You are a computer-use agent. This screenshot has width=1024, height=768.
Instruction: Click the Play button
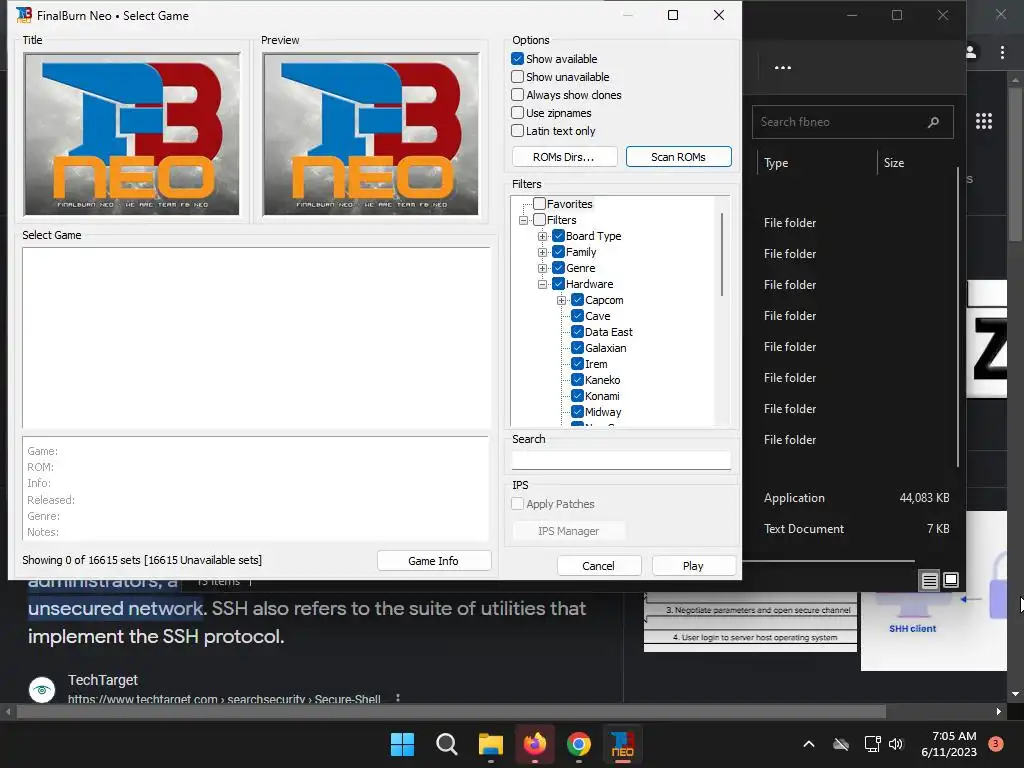(x=694, y=566)
